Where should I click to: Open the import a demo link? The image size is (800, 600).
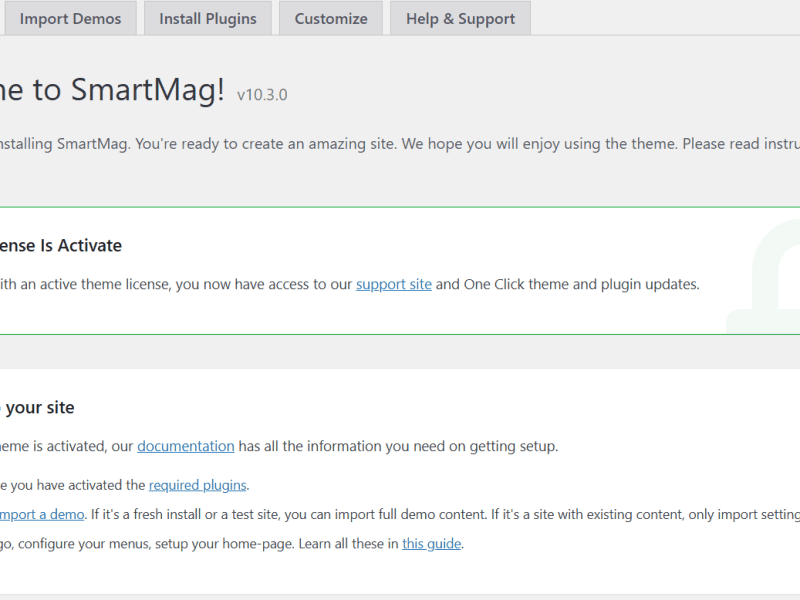point(42,514)
